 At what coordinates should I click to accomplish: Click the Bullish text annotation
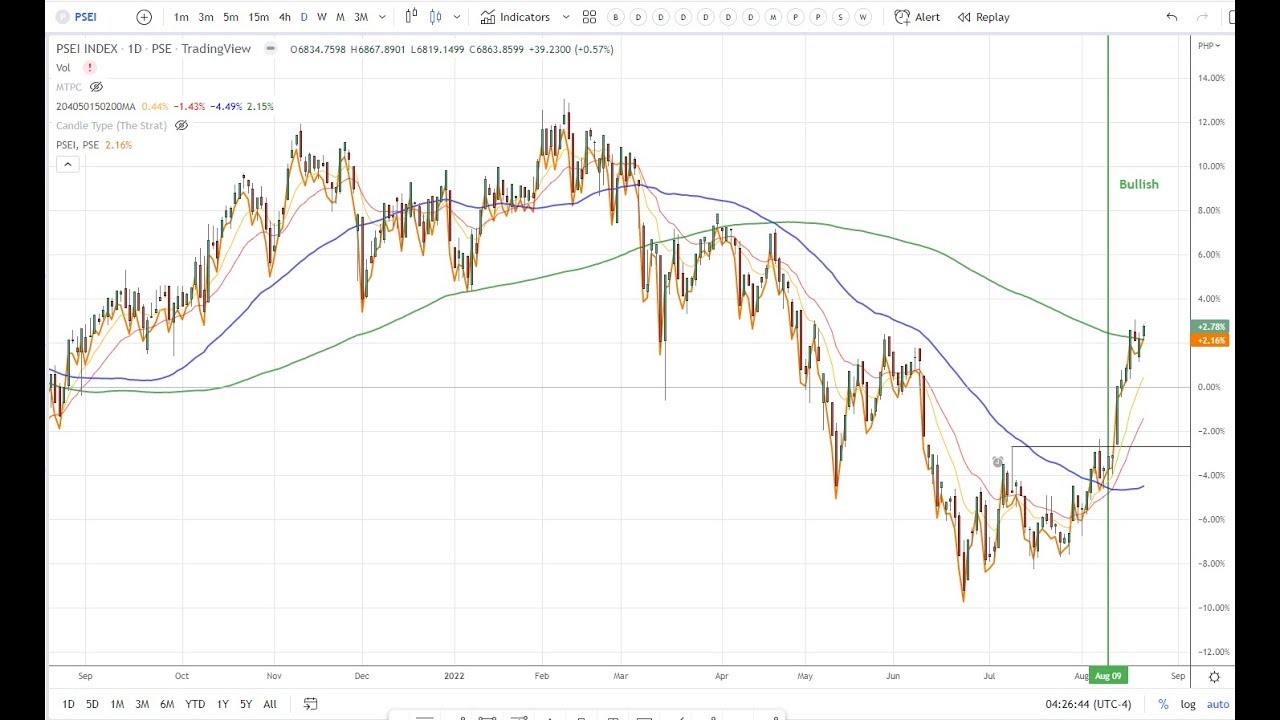point(1139,184)
